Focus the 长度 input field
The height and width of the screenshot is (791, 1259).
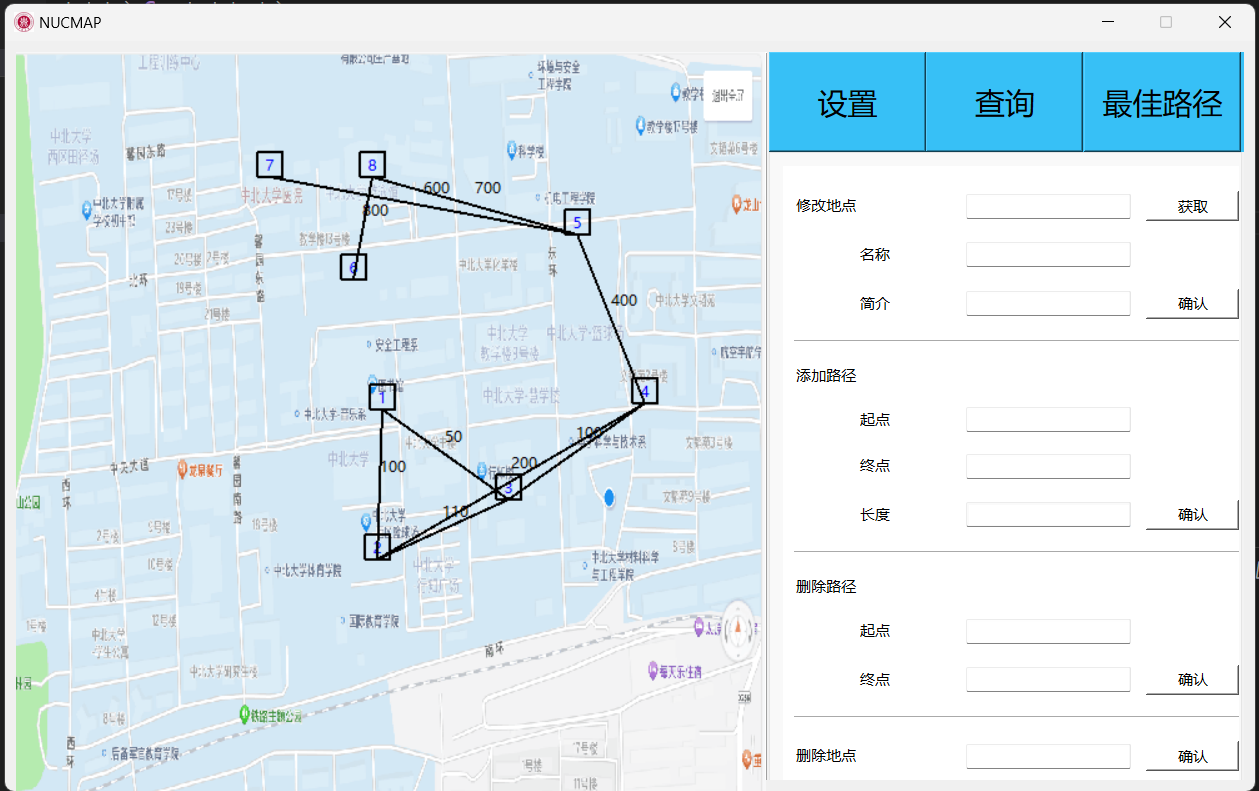point(1048,514)
